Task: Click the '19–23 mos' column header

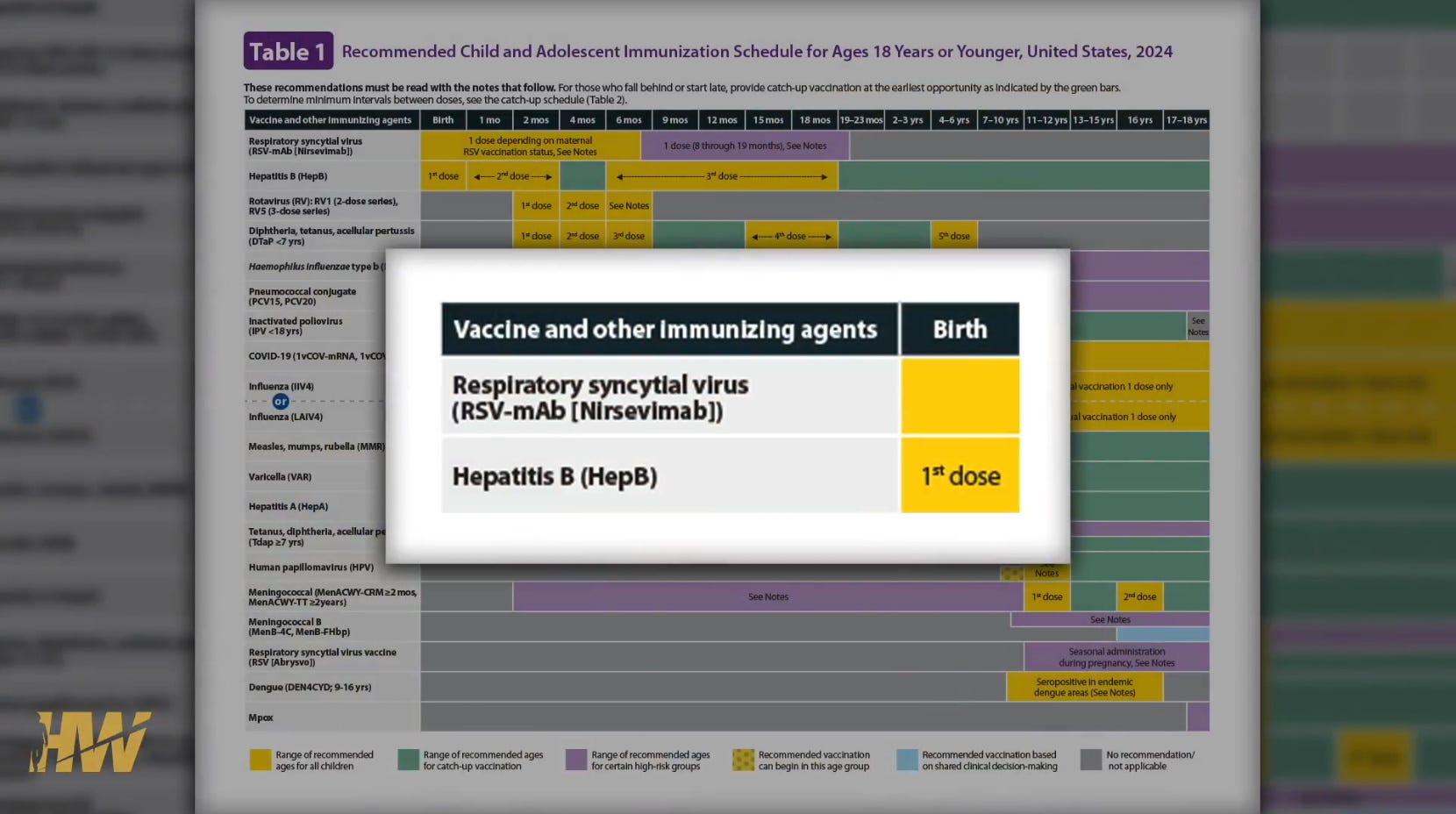Action: (861, 120)
